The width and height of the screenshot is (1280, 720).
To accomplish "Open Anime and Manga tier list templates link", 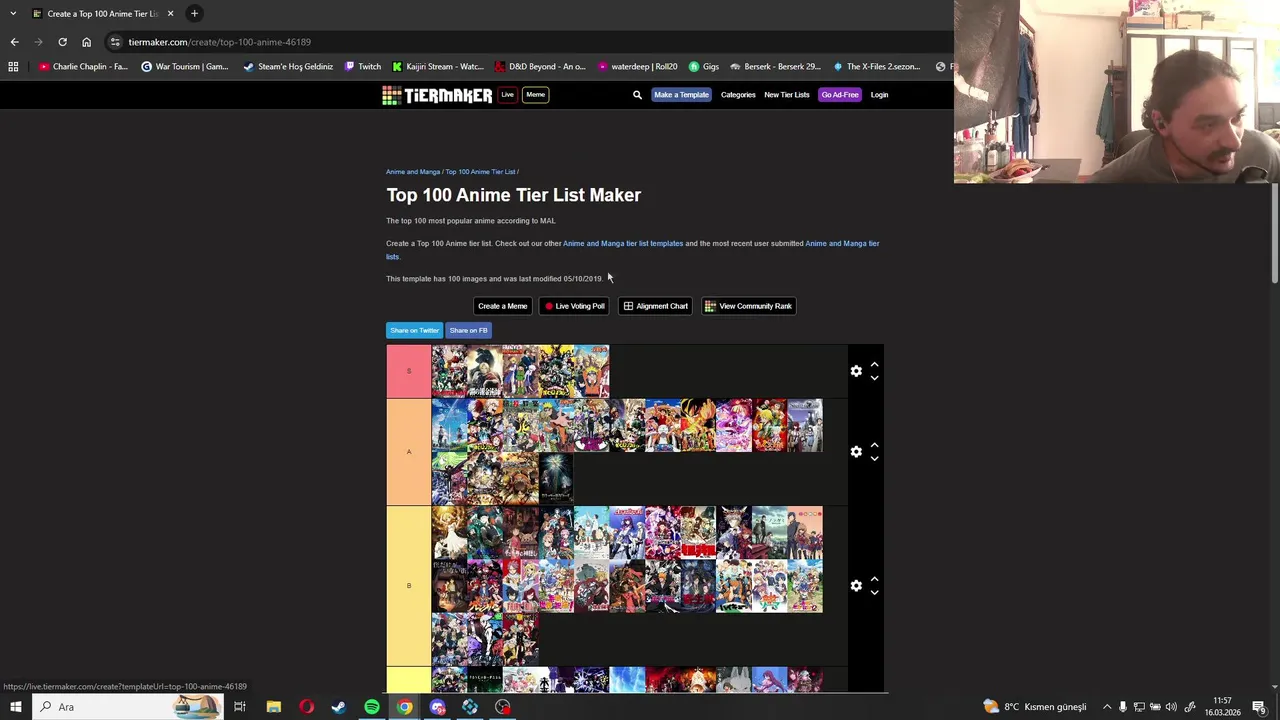I will click(623, 243).
